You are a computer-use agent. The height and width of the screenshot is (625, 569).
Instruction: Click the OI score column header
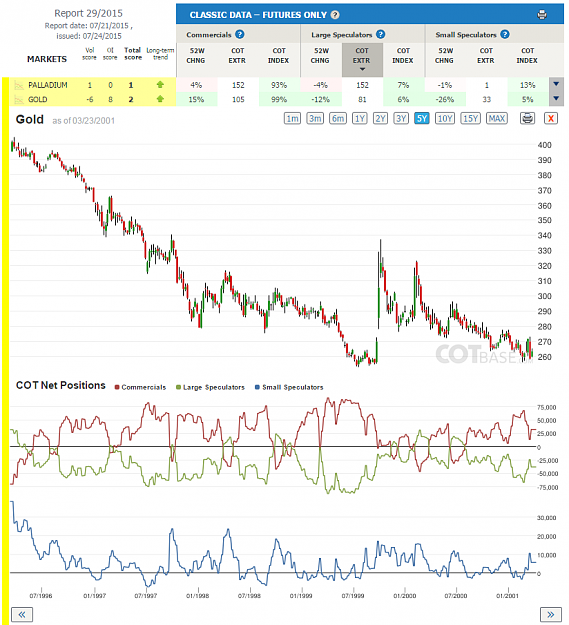(x=110, y=53)
